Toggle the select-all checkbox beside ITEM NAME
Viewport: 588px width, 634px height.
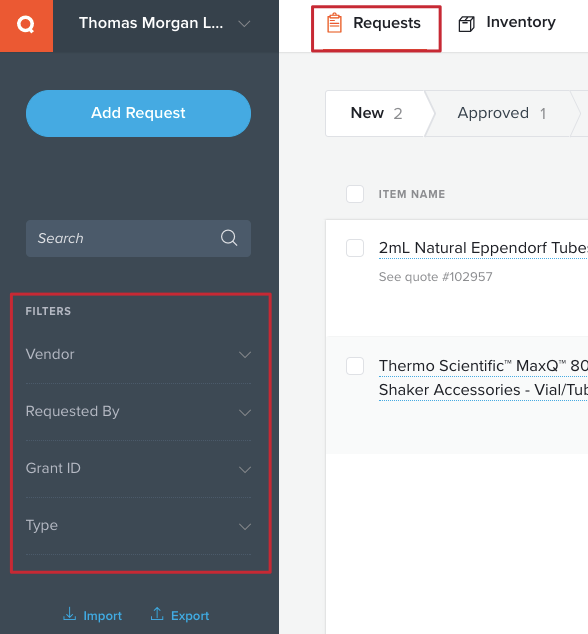click(x=355, y=194)
